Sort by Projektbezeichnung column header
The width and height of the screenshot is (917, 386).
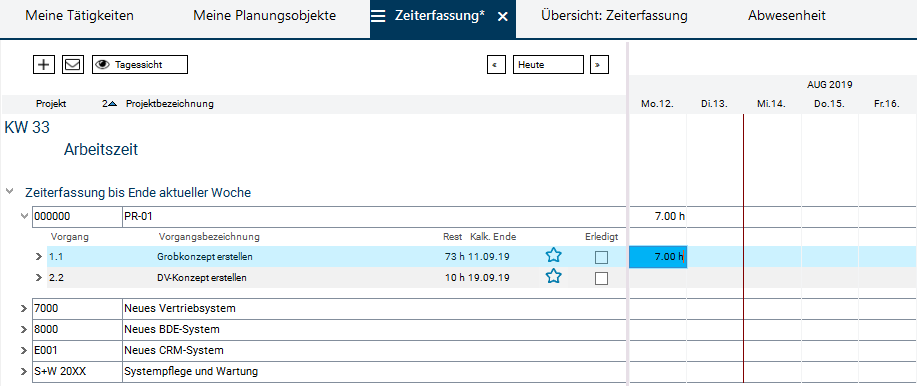tap(170, 104)
